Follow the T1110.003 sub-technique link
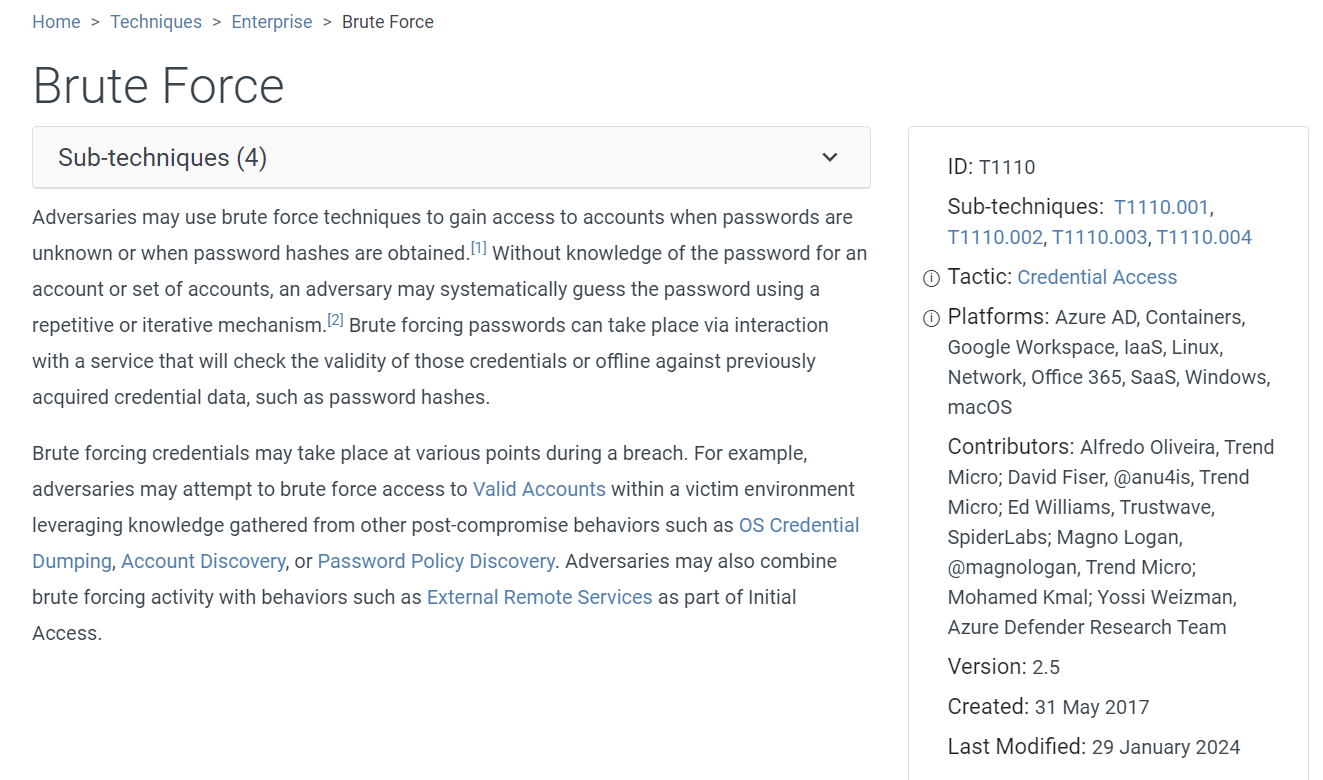The width and height of the screenshot is (1323, 780). 1099,237
